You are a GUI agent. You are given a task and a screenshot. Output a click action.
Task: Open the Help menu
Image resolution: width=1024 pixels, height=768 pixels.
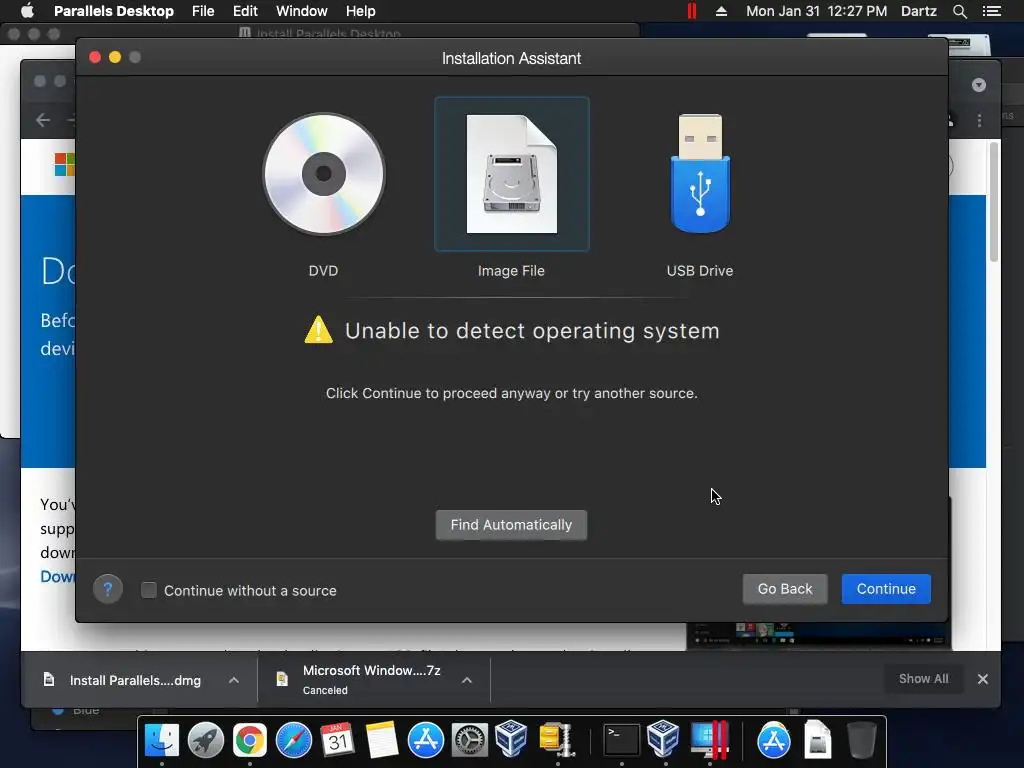click(x=360, y=11)
